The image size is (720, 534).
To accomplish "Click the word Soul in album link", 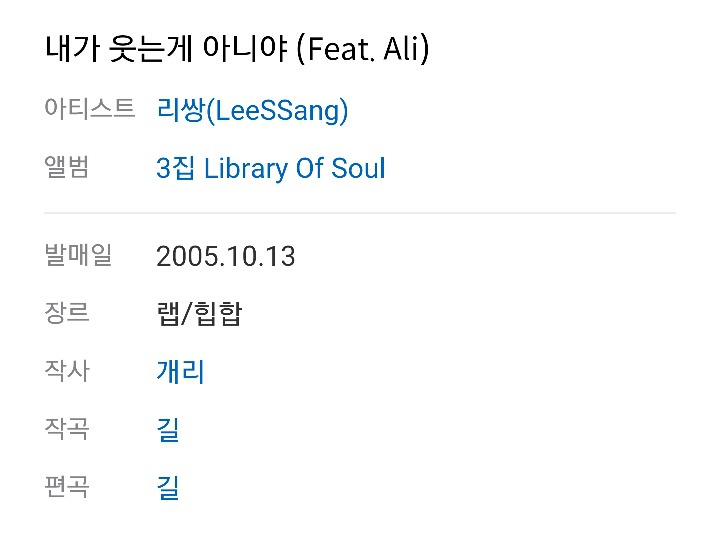I will (358, 168).
